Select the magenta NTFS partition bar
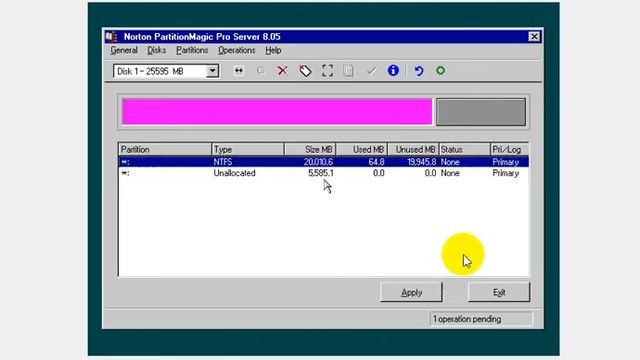640x360 pixels. pos(277,111)
